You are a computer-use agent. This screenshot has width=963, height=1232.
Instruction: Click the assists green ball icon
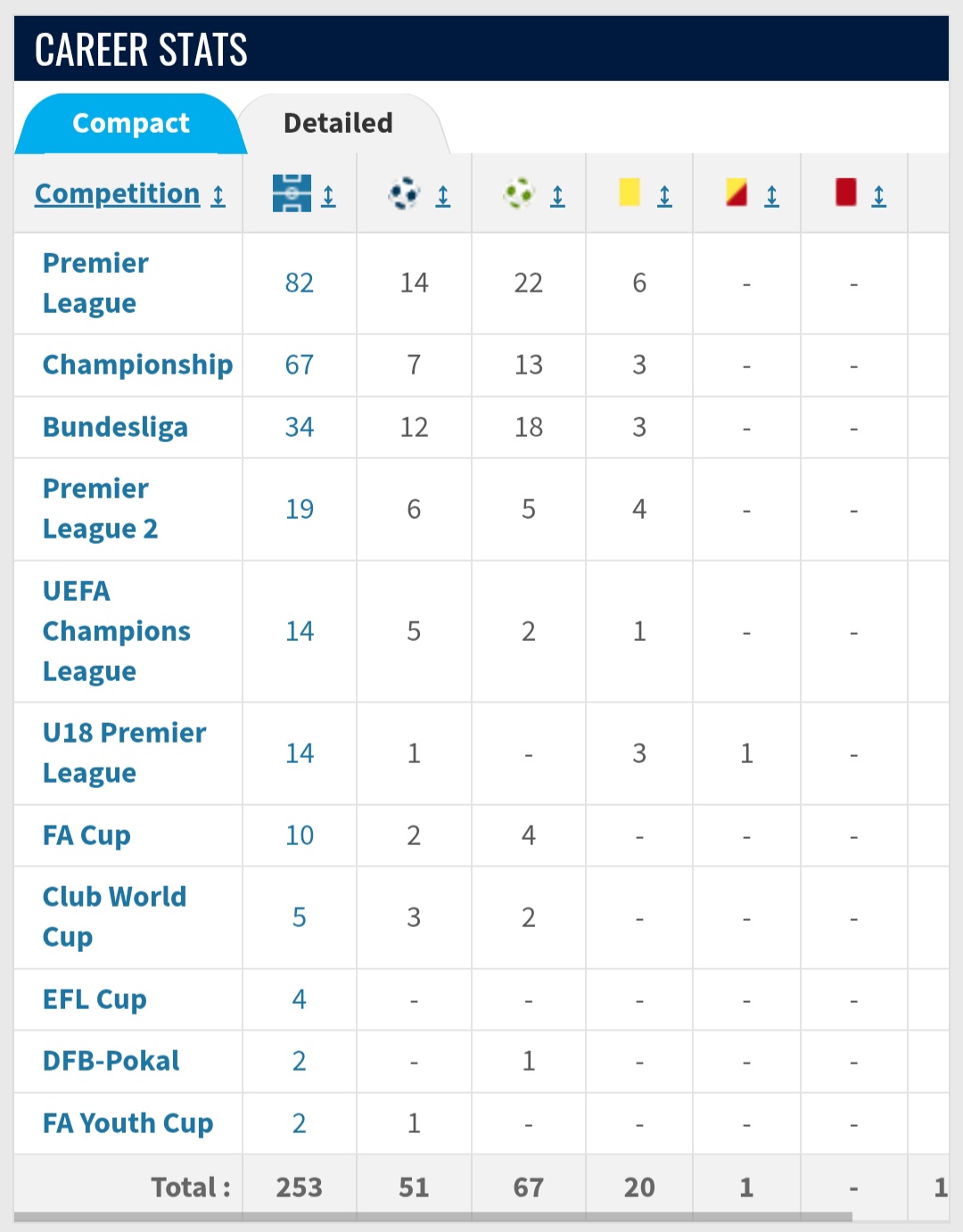(x=519, y=193)
